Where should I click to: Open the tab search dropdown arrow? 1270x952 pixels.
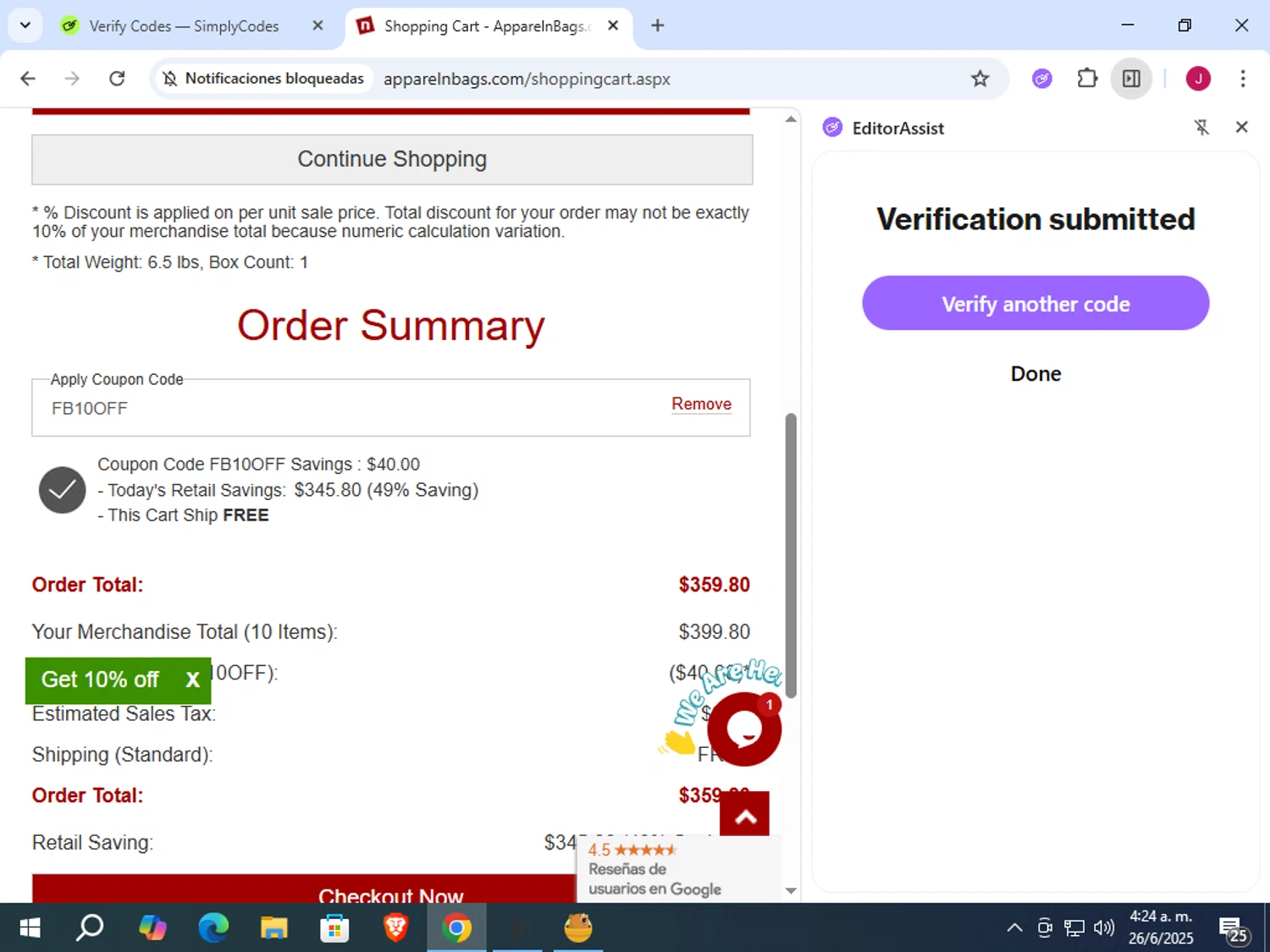tap(25, 25)
